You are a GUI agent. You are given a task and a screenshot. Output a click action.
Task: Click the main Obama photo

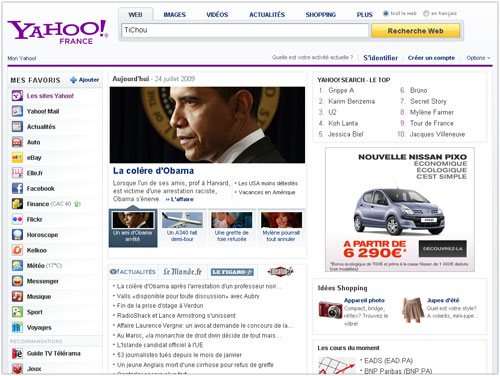pyautogui.click(x=207, y=125)
